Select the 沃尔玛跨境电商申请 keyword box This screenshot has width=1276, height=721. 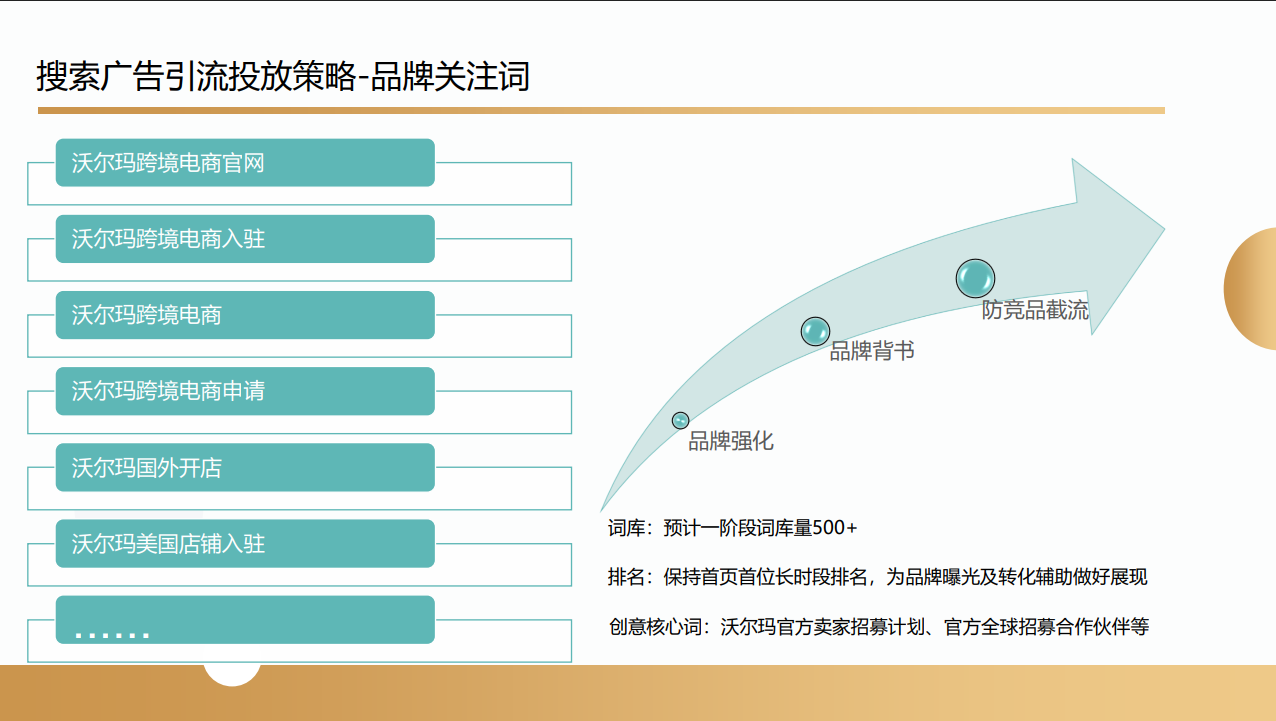click(x=245, y=391)
